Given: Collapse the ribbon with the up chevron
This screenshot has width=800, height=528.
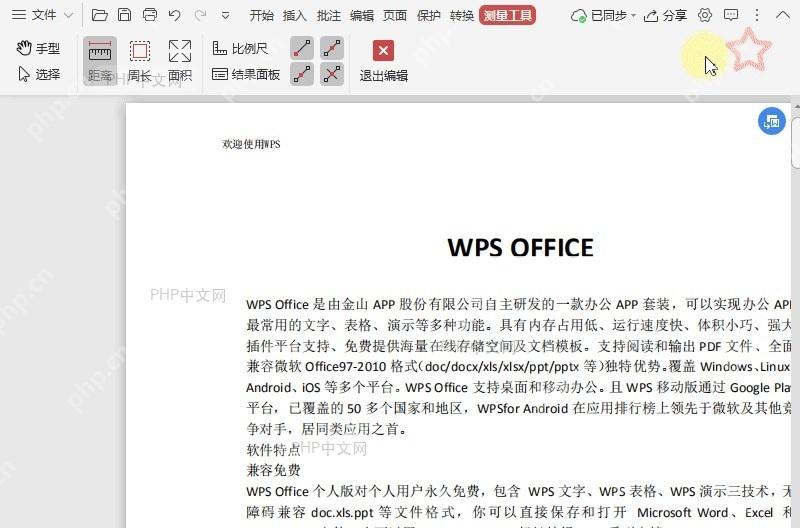Looking at the screenshot, I should coord(783,15).
